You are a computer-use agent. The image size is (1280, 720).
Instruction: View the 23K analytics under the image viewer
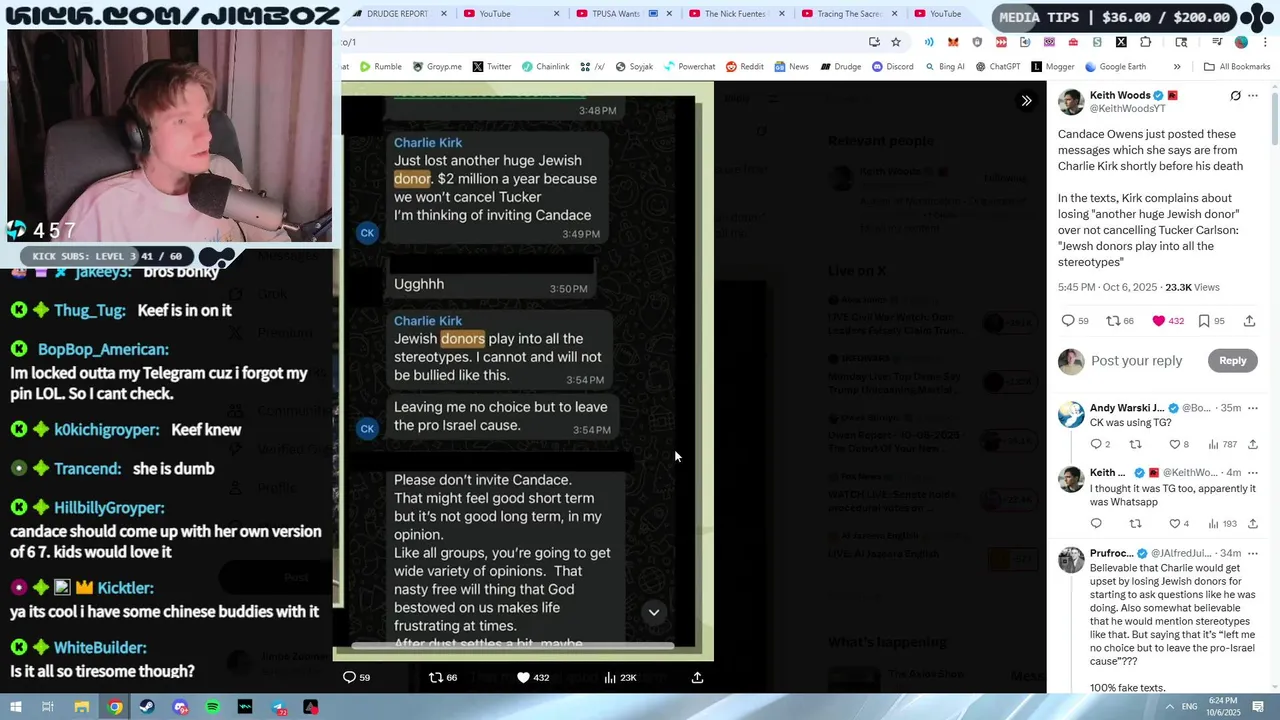(620, 677)
